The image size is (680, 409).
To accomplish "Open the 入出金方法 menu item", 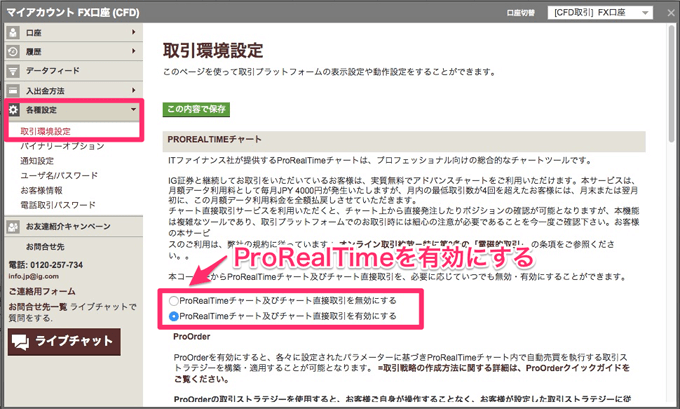I will click(74, 91).
